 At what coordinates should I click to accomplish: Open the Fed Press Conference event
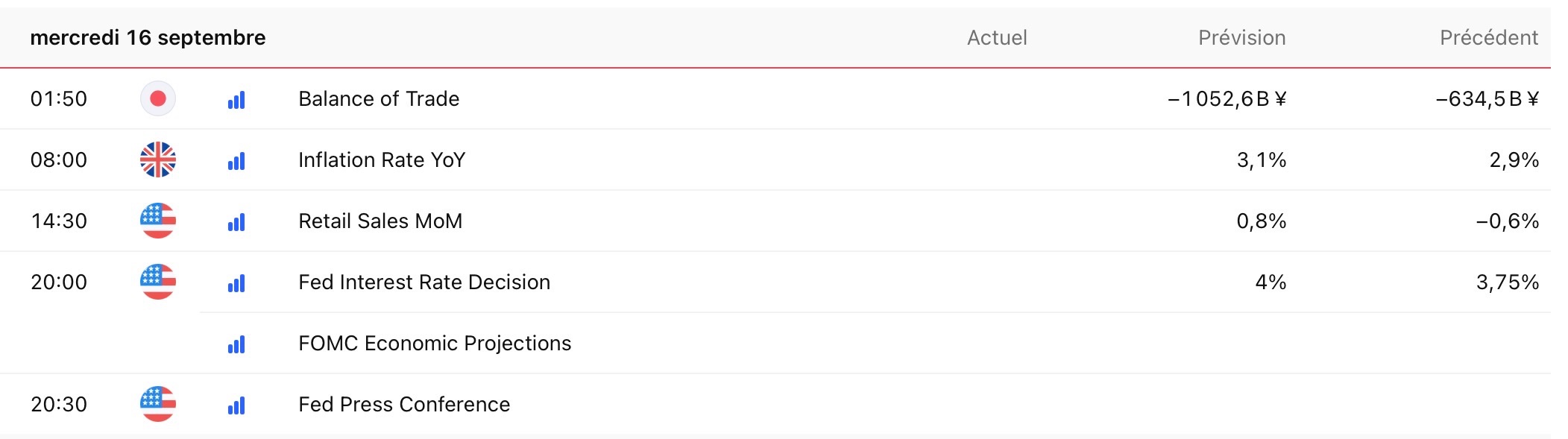click(404, 404)
